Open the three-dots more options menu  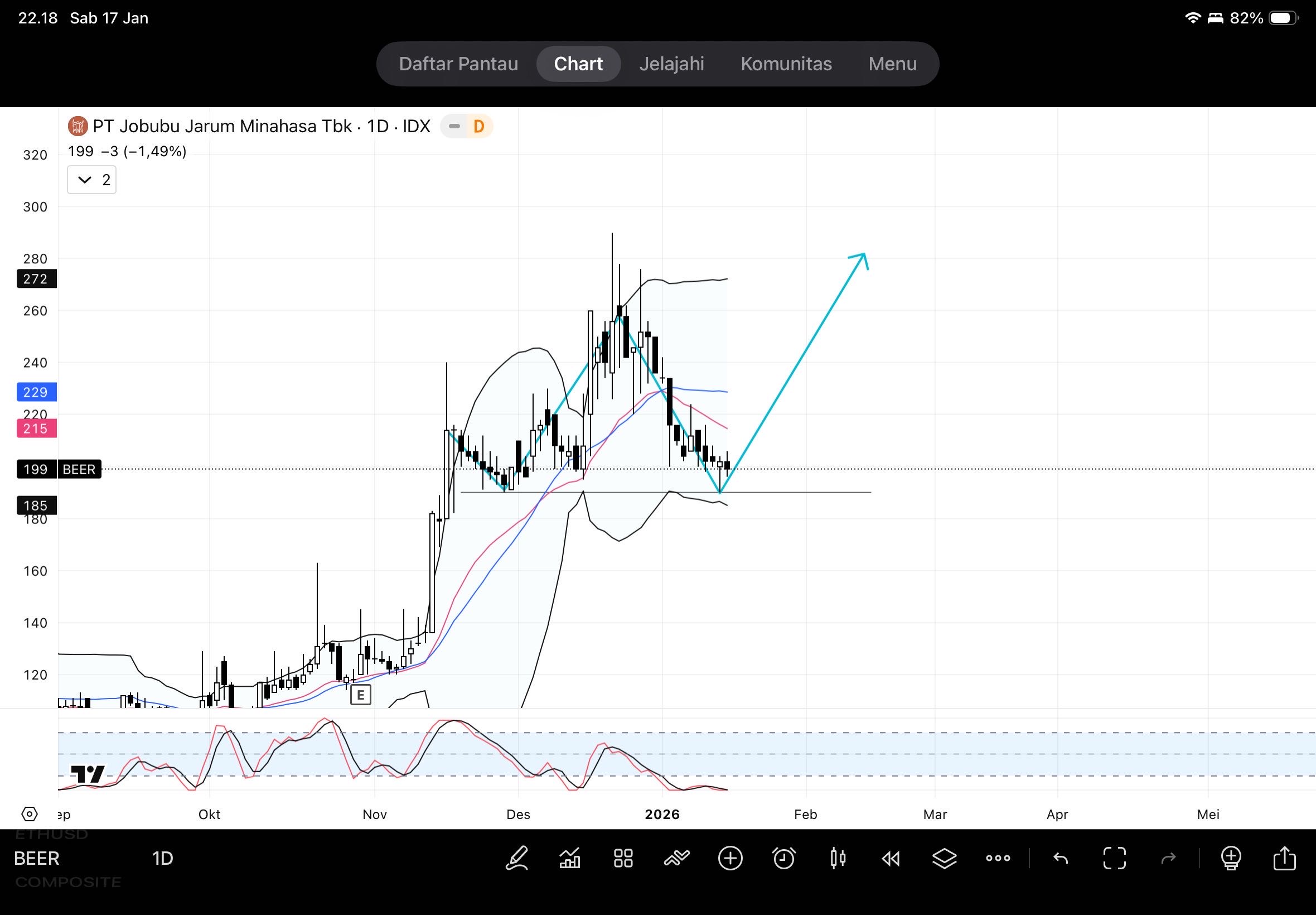pyautogui.click(x=998, y=858)
